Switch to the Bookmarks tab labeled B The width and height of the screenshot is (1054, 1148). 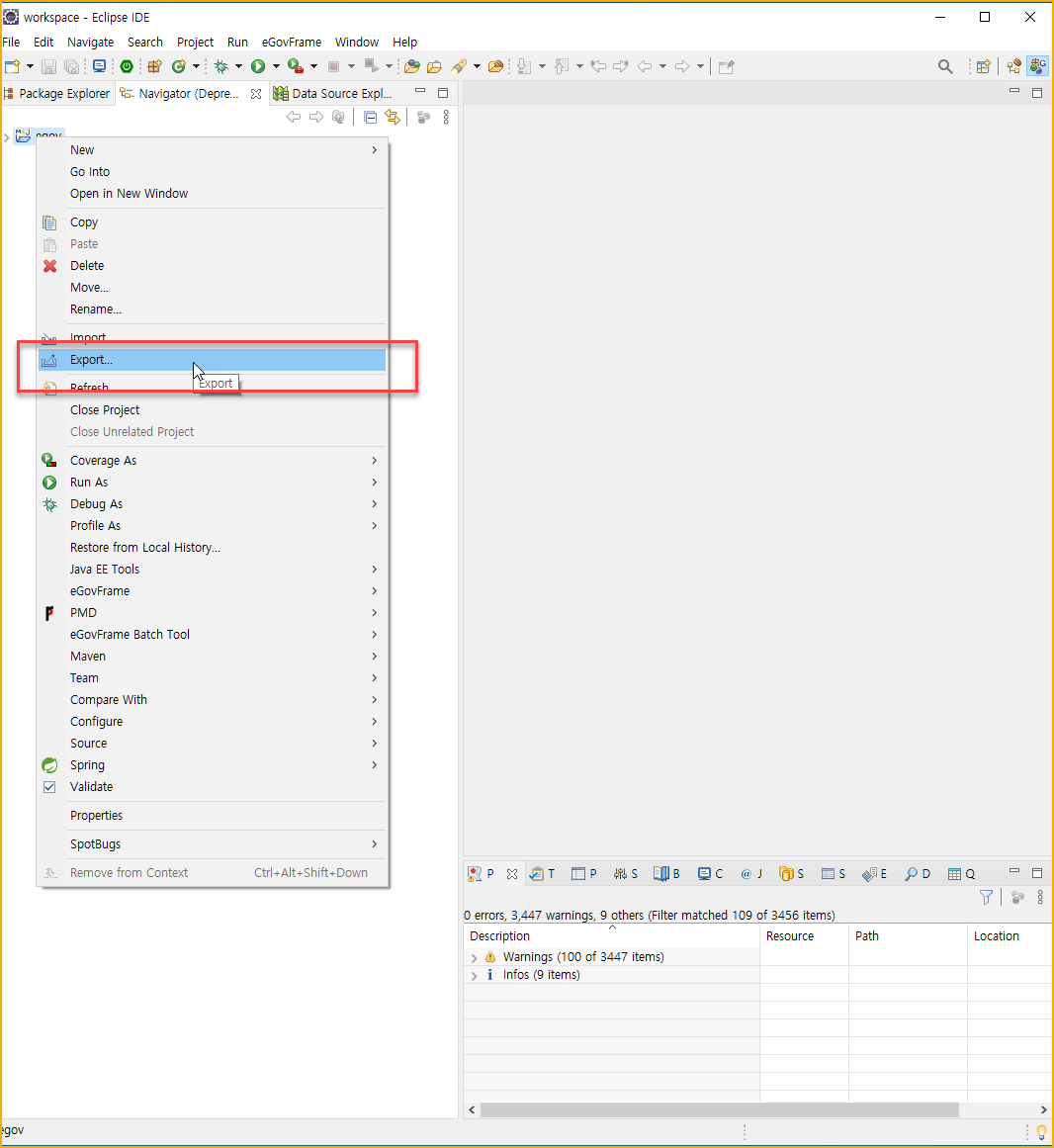[x=666, y=873]
